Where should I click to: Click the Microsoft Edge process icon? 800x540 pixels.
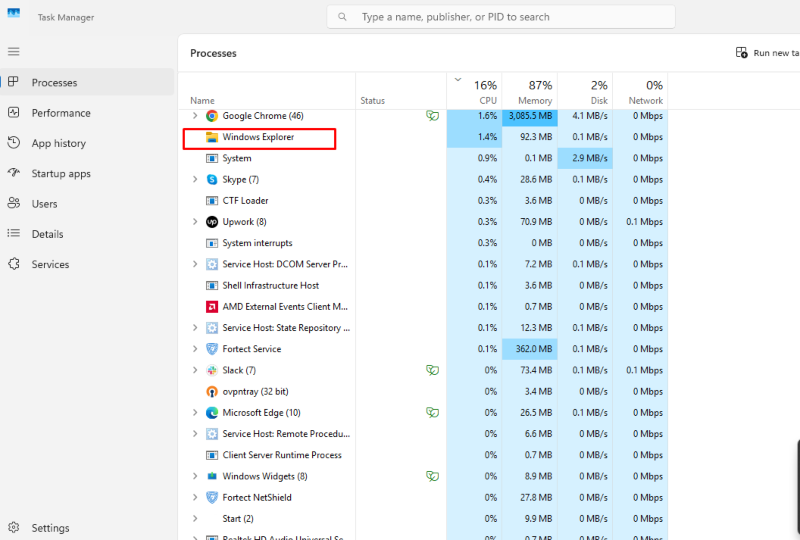point(212,413)
